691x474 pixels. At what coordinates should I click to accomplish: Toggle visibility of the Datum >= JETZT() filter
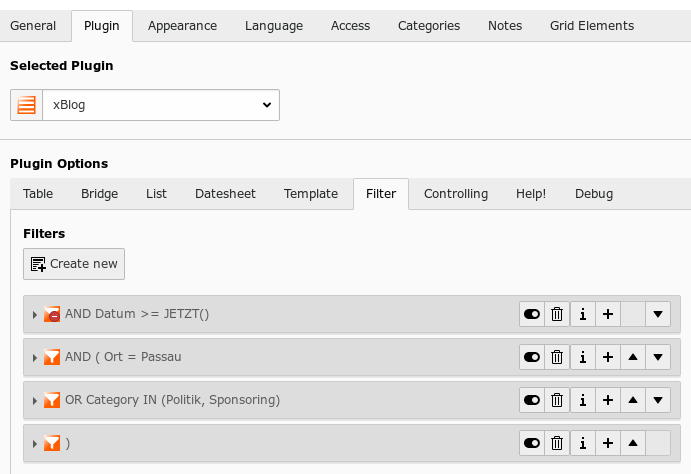click(x=532, y=314)
